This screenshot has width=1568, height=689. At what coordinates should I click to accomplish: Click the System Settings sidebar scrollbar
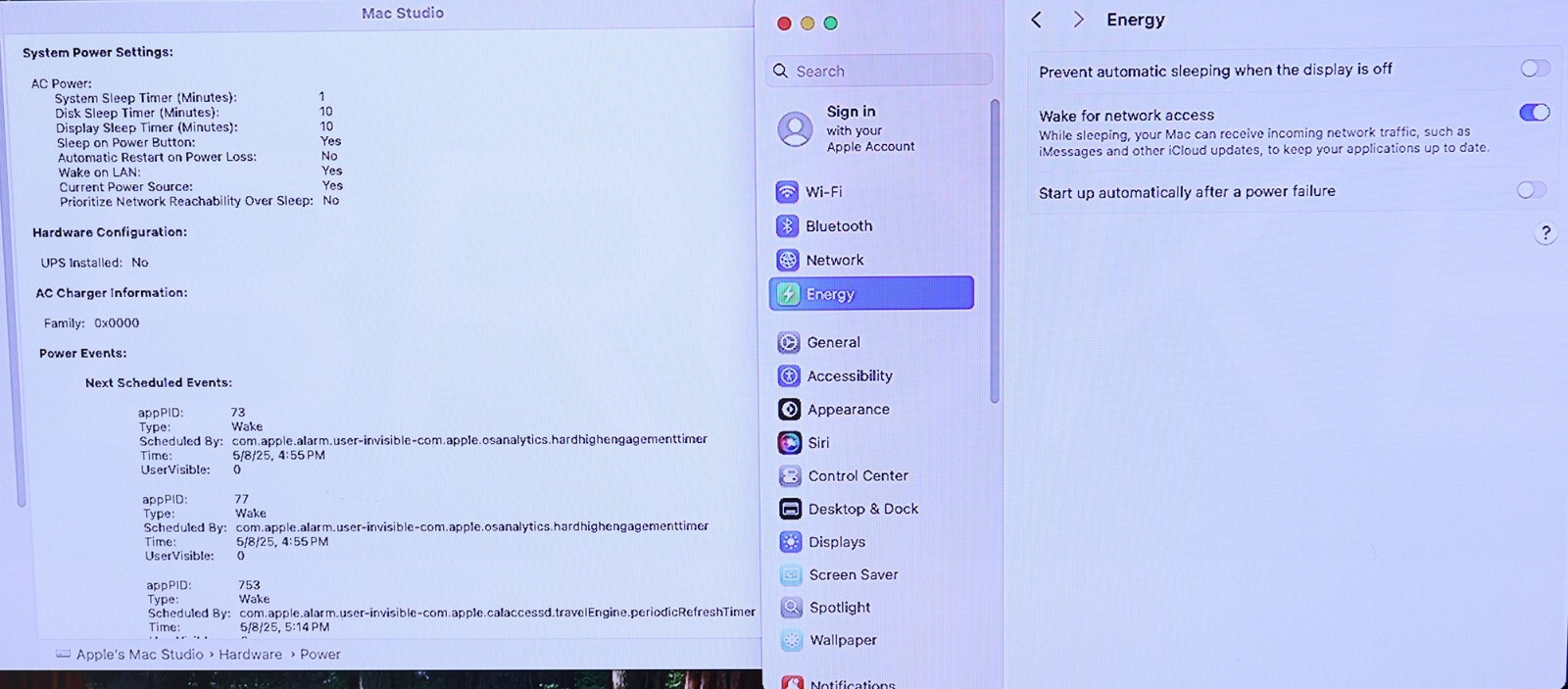[995, 251]
